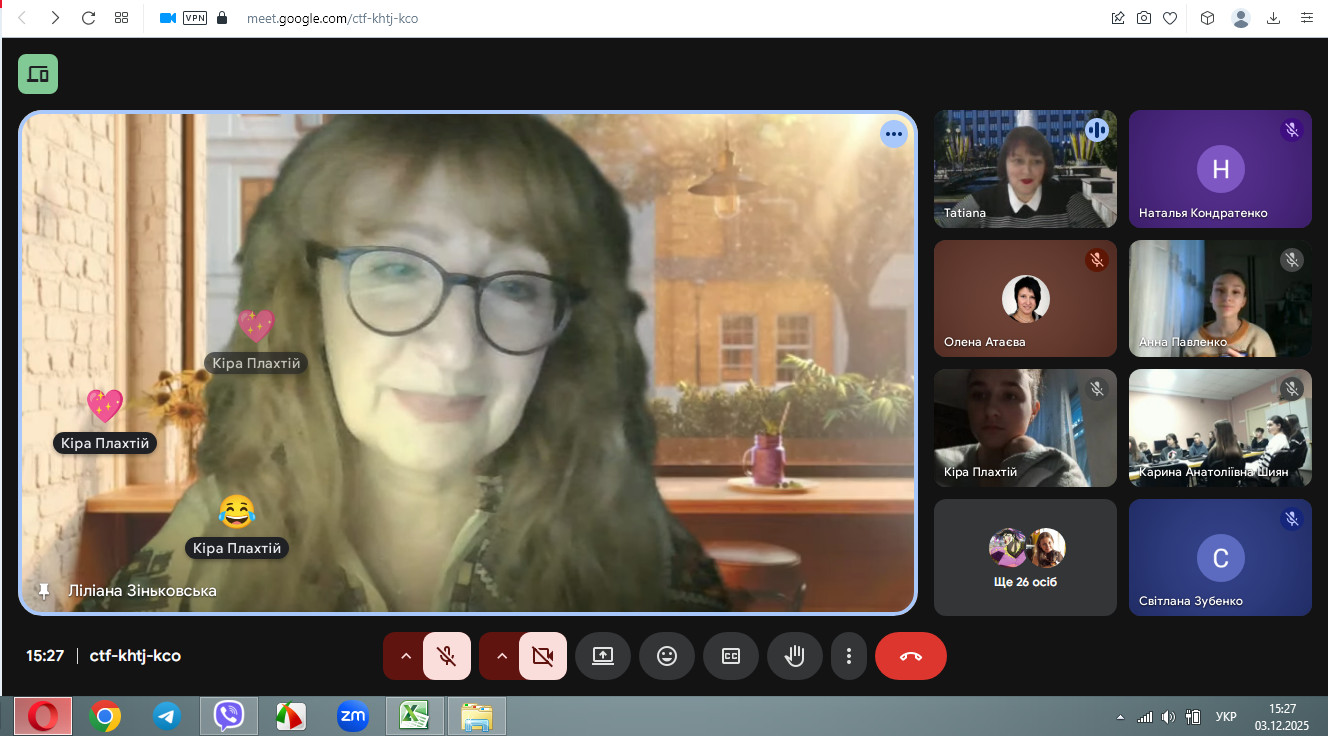Unmute the microphone
This screenshot has height=736, width=1328.
[x=447, y=656]
